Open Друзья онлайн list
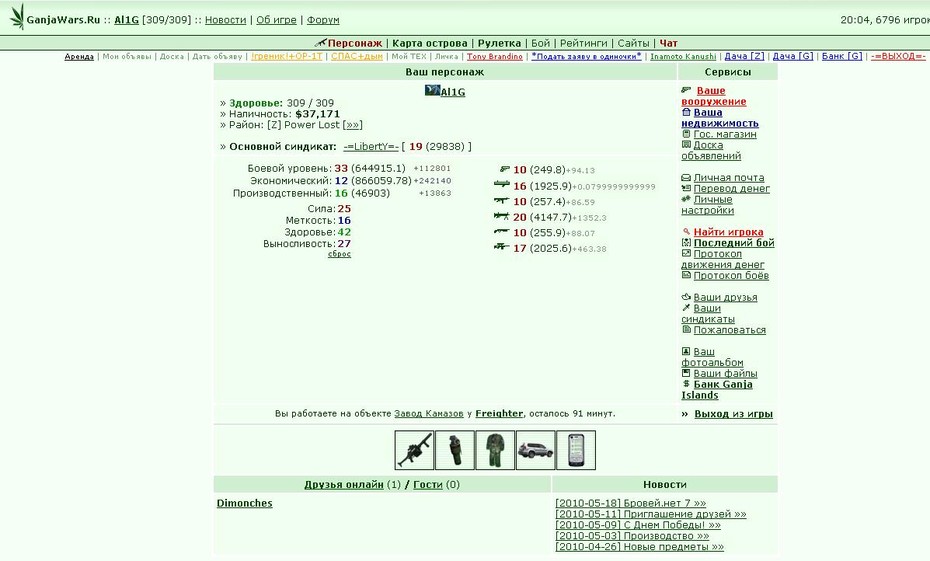 pyautogui.click(x=344, y=484)
